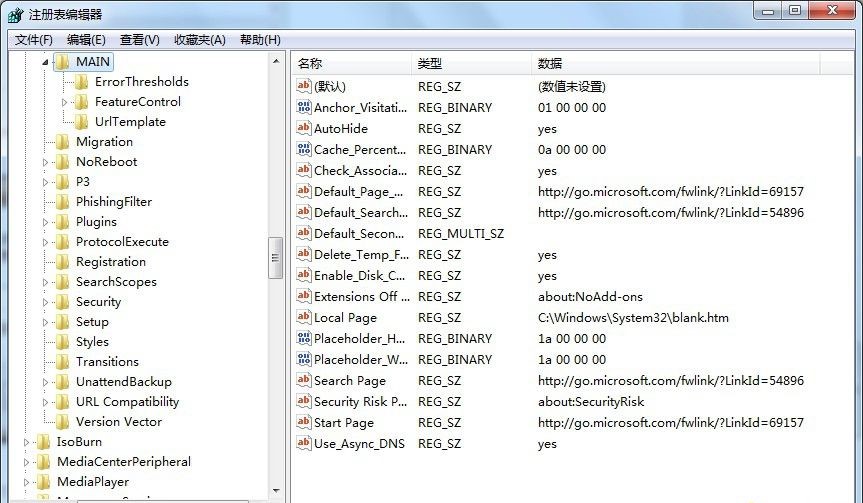The image size is (863, 503).
Task: Click the tree pane scroll up arrow
Action: [x=277, y=62]
